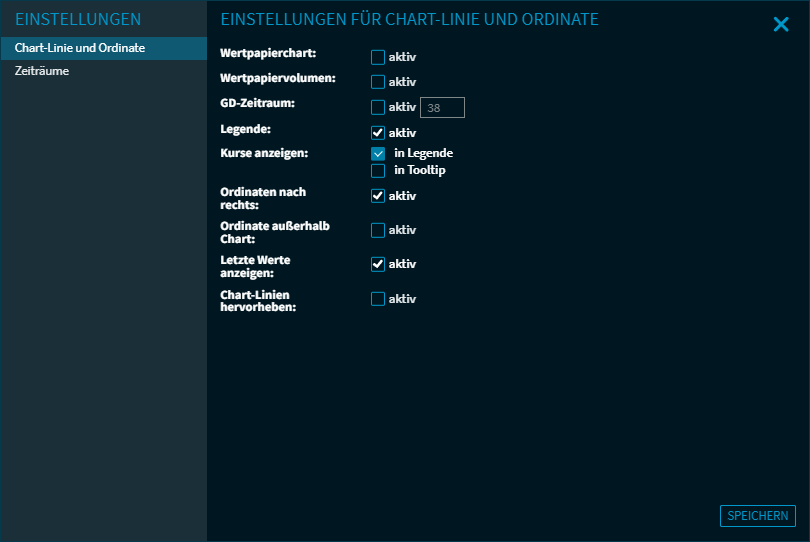Image resolution: width=810 pixels, height=542 pixels.
Task: Select 'Chart-Linie und Ordinate' in the sidebar
Action: [x=80, y=48]
